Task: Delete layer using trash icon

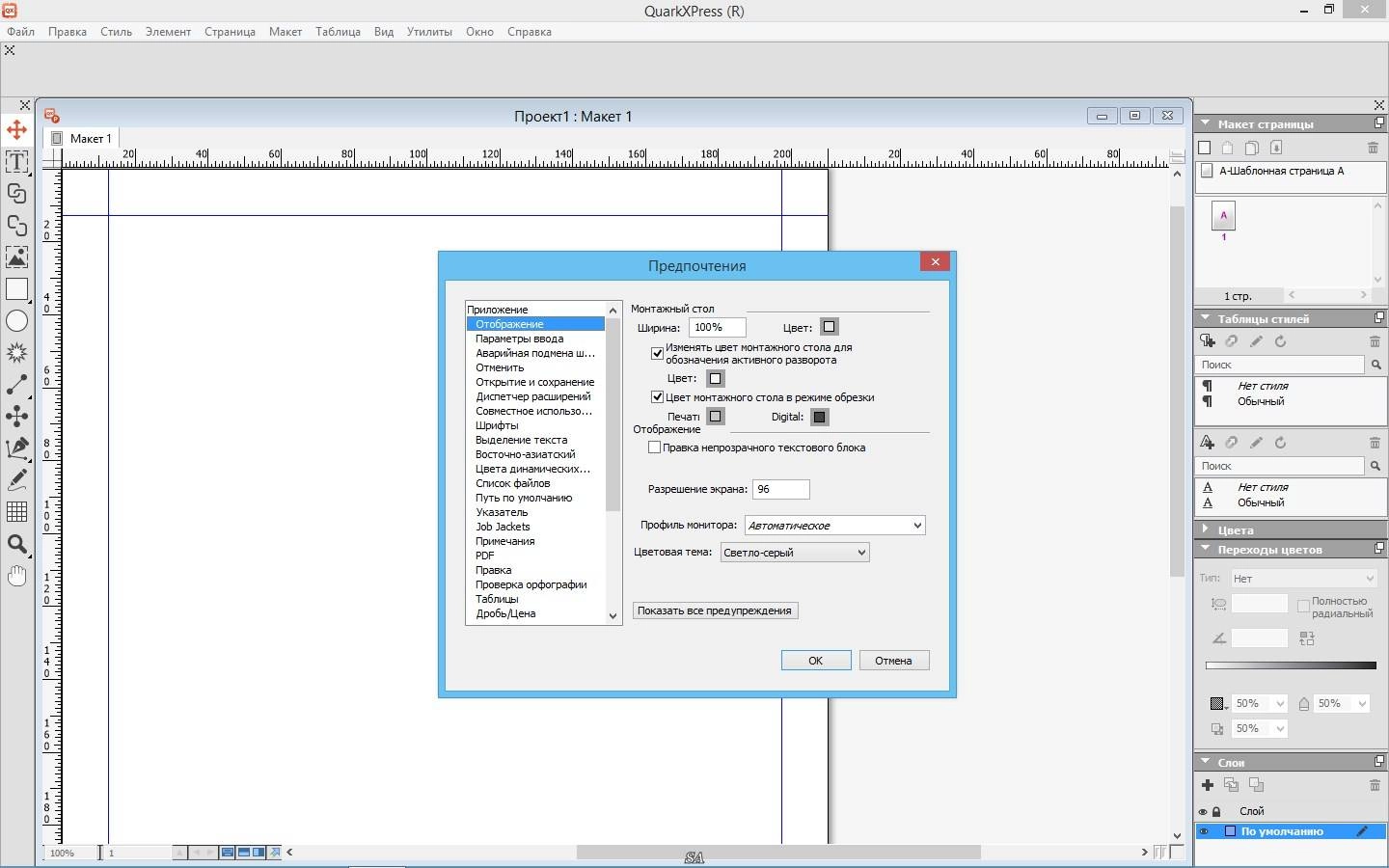Action: tap(1375, 785)
